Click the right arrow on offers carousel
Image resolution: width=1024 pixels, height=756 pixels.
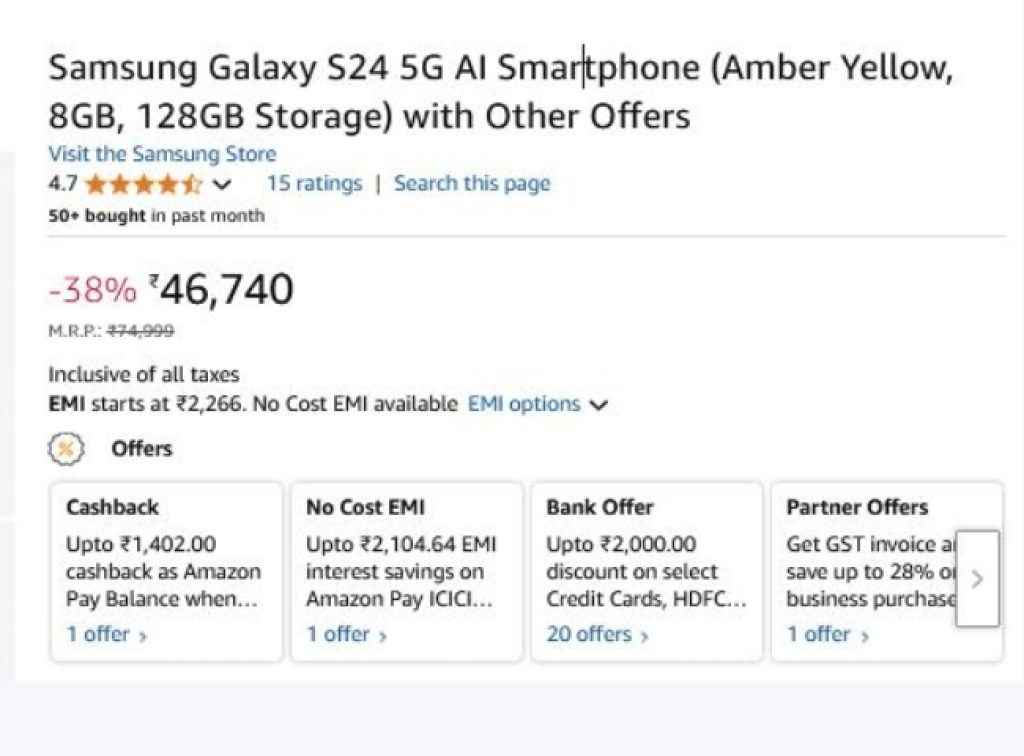click(977, 579)
